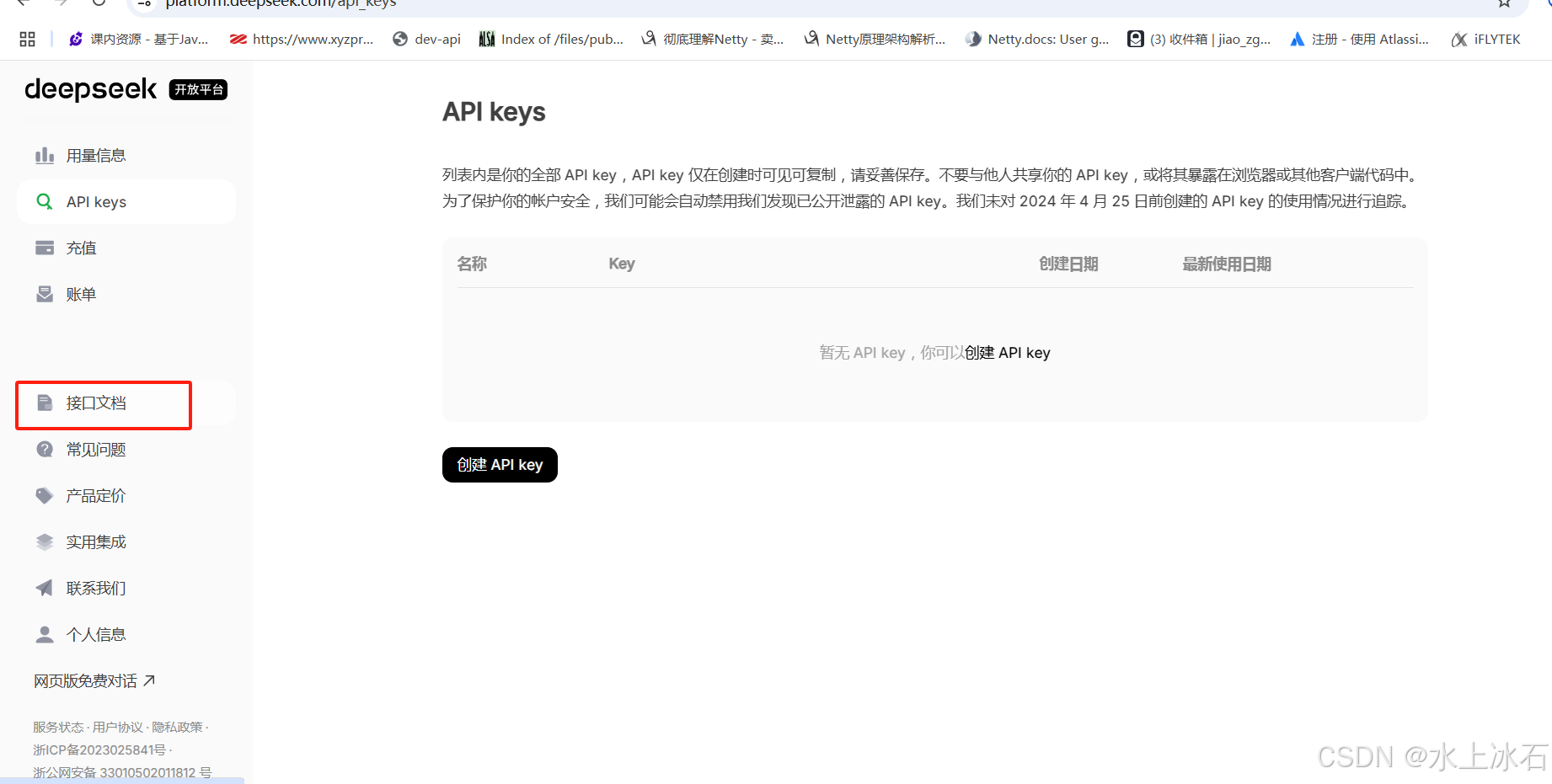Click 浙ICP备2023025841号 footer link
Image resolution: width=1552 pixels, height=784 pixels.
pos(99,749)
